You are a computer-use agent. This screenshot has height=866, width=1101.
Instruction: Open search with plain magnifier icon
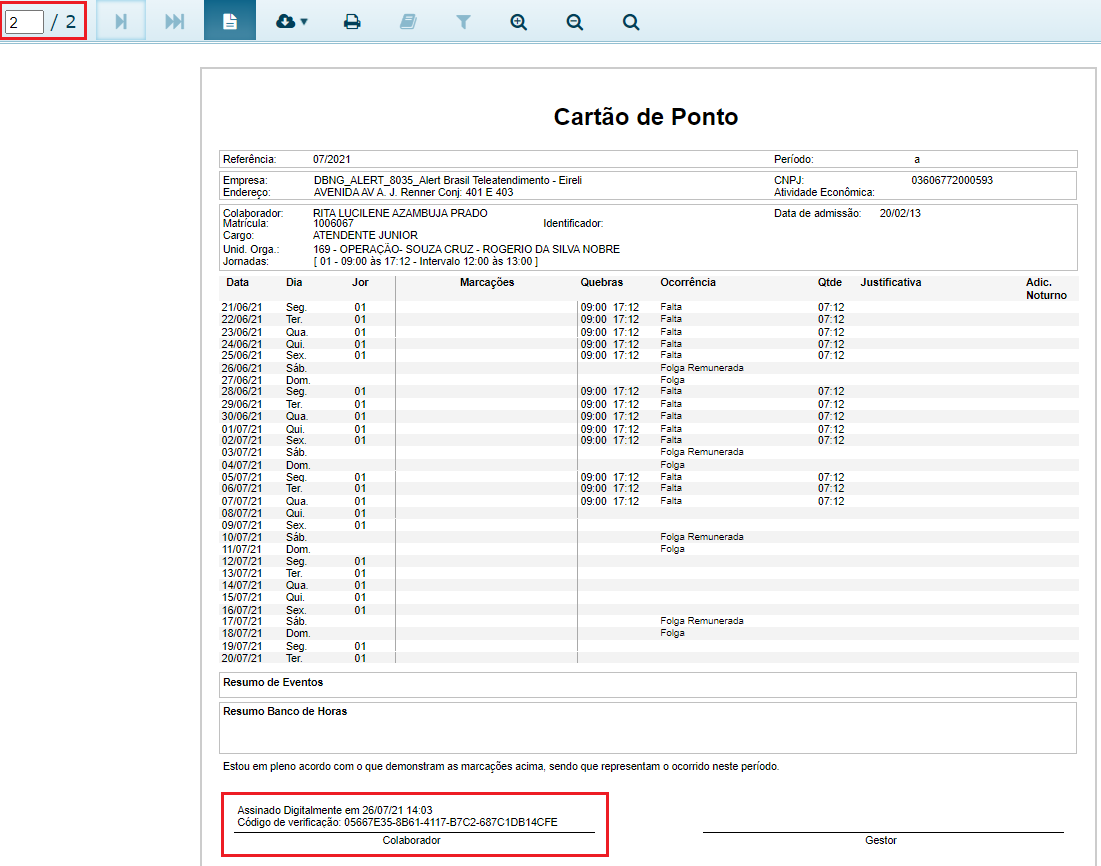(x=630, y=21)
